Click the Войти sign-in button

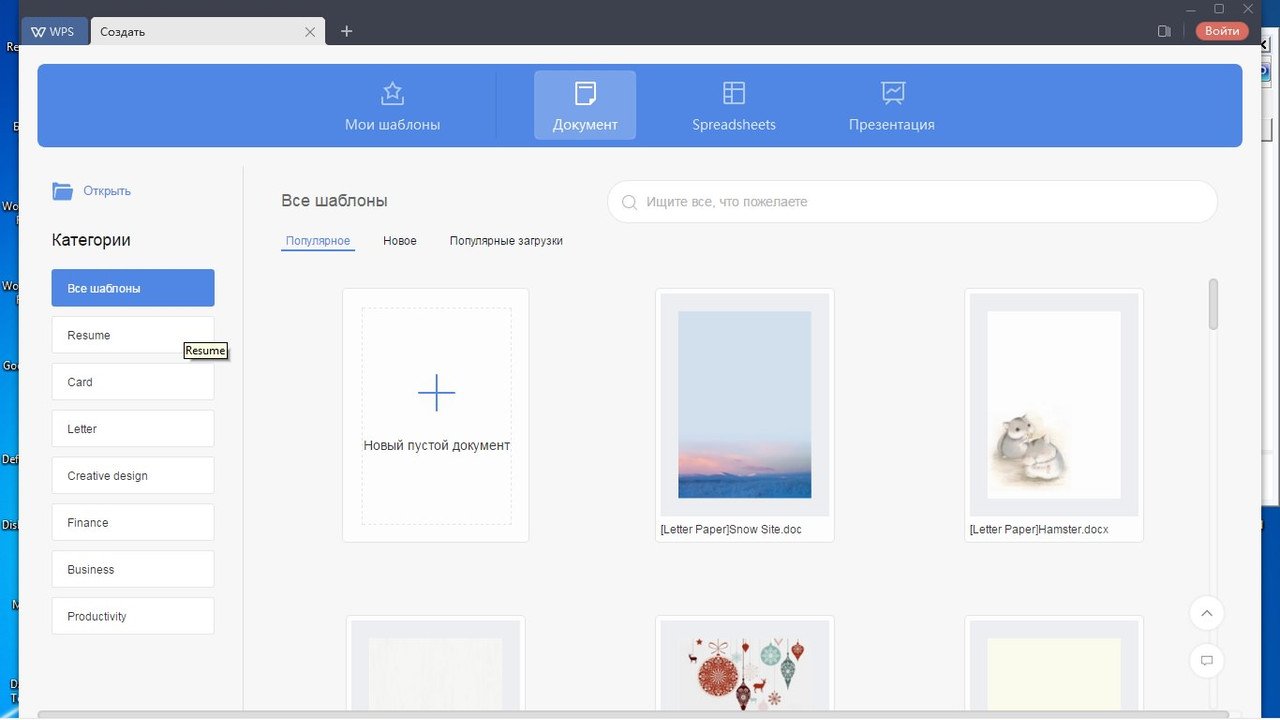tap(1222, 31)
